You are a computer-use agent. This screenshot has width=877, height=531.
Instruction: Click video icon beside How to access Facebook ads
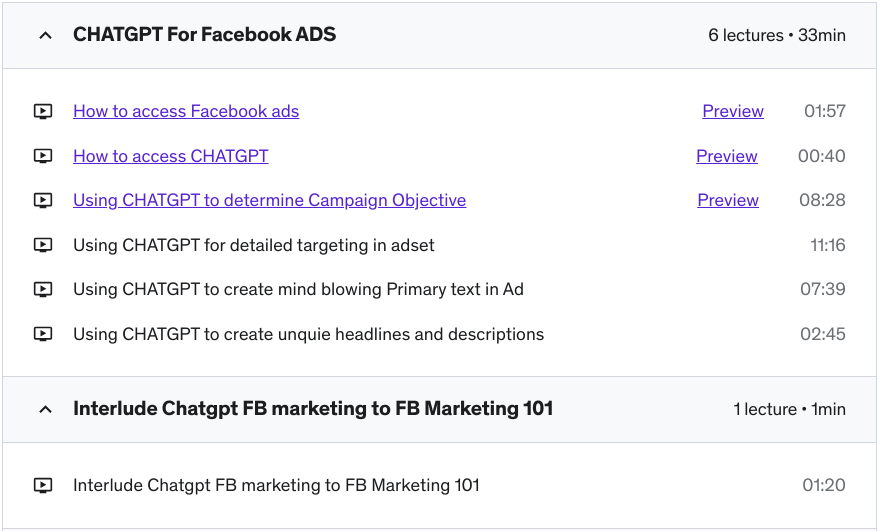43,112
